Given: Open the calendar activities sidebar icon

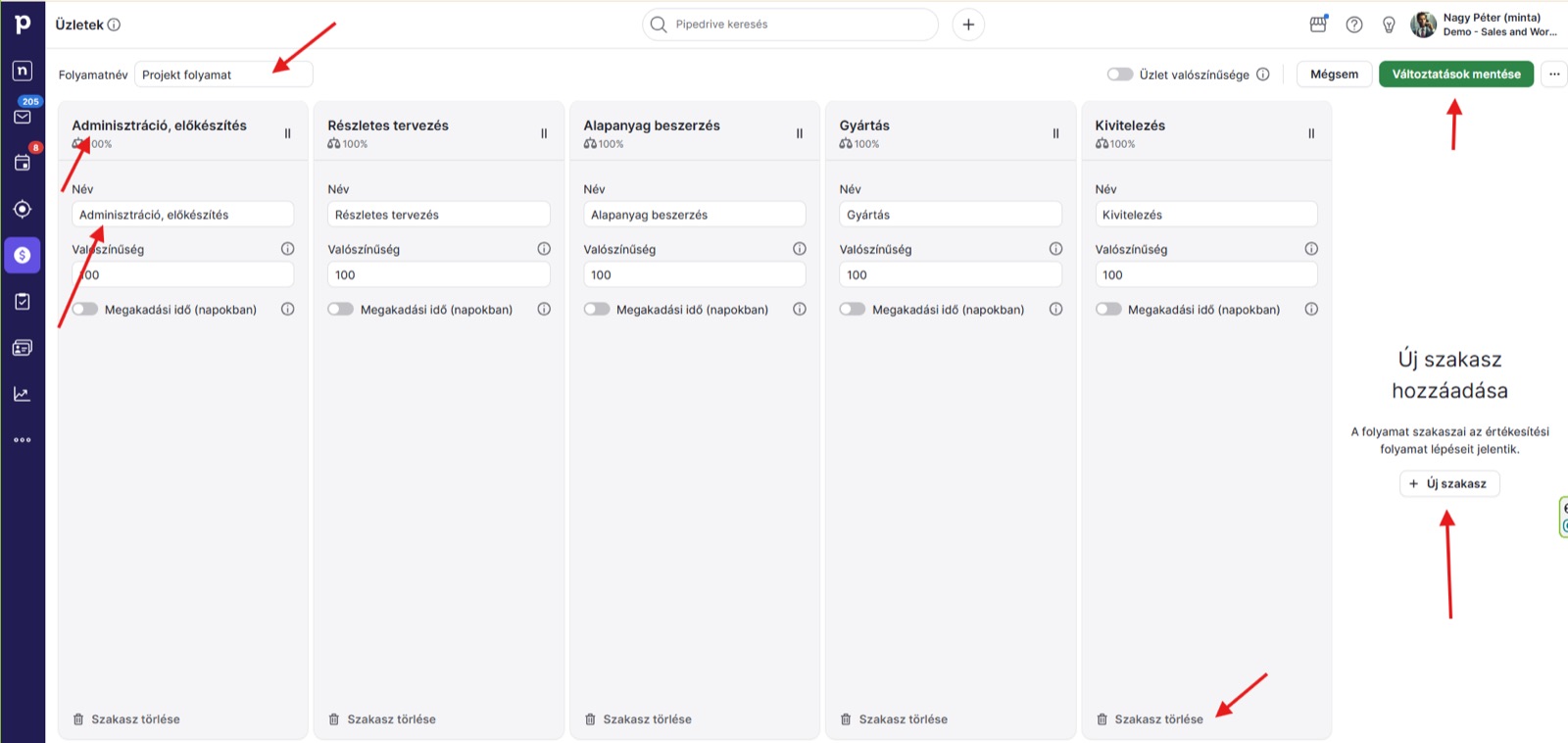Looking at the screenshot, I should coord(23,163).
